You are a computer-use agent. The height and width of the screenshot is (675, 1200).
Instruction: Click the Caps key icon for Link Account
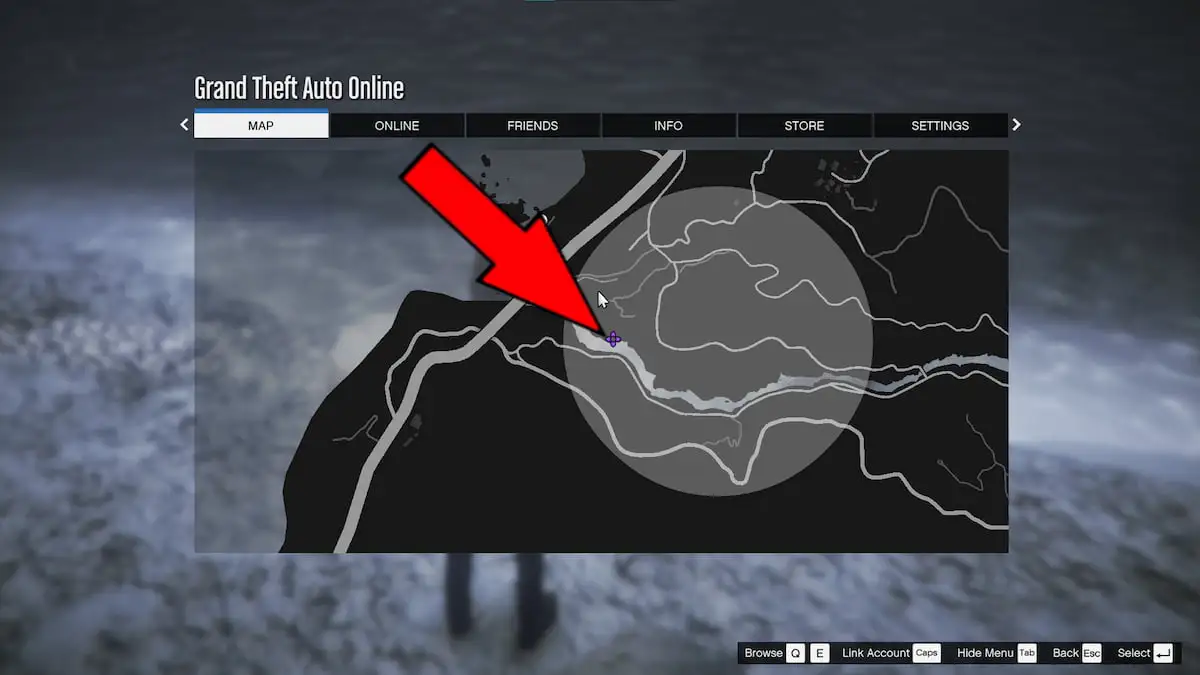click(x=927, y=653)
